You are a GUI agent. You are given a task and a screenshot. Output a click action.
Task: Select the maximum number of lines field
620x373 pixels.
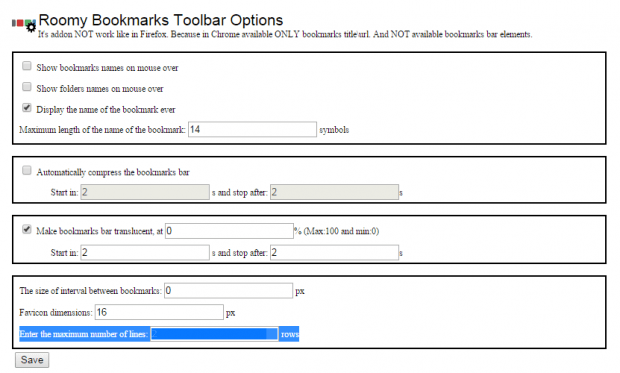214,334
